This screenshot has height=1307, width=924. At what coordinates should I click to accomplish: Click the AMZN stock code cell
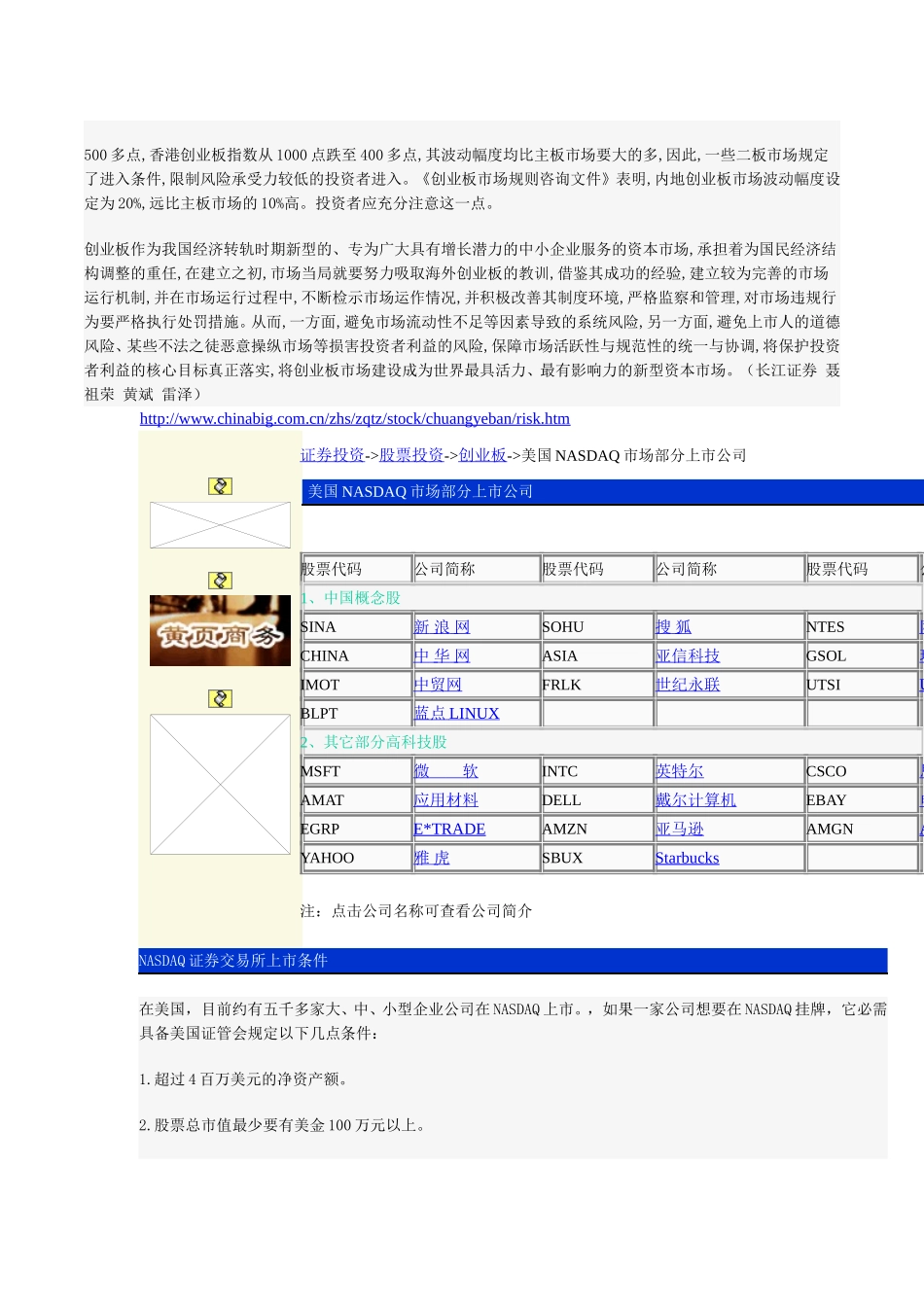point(597,830)
